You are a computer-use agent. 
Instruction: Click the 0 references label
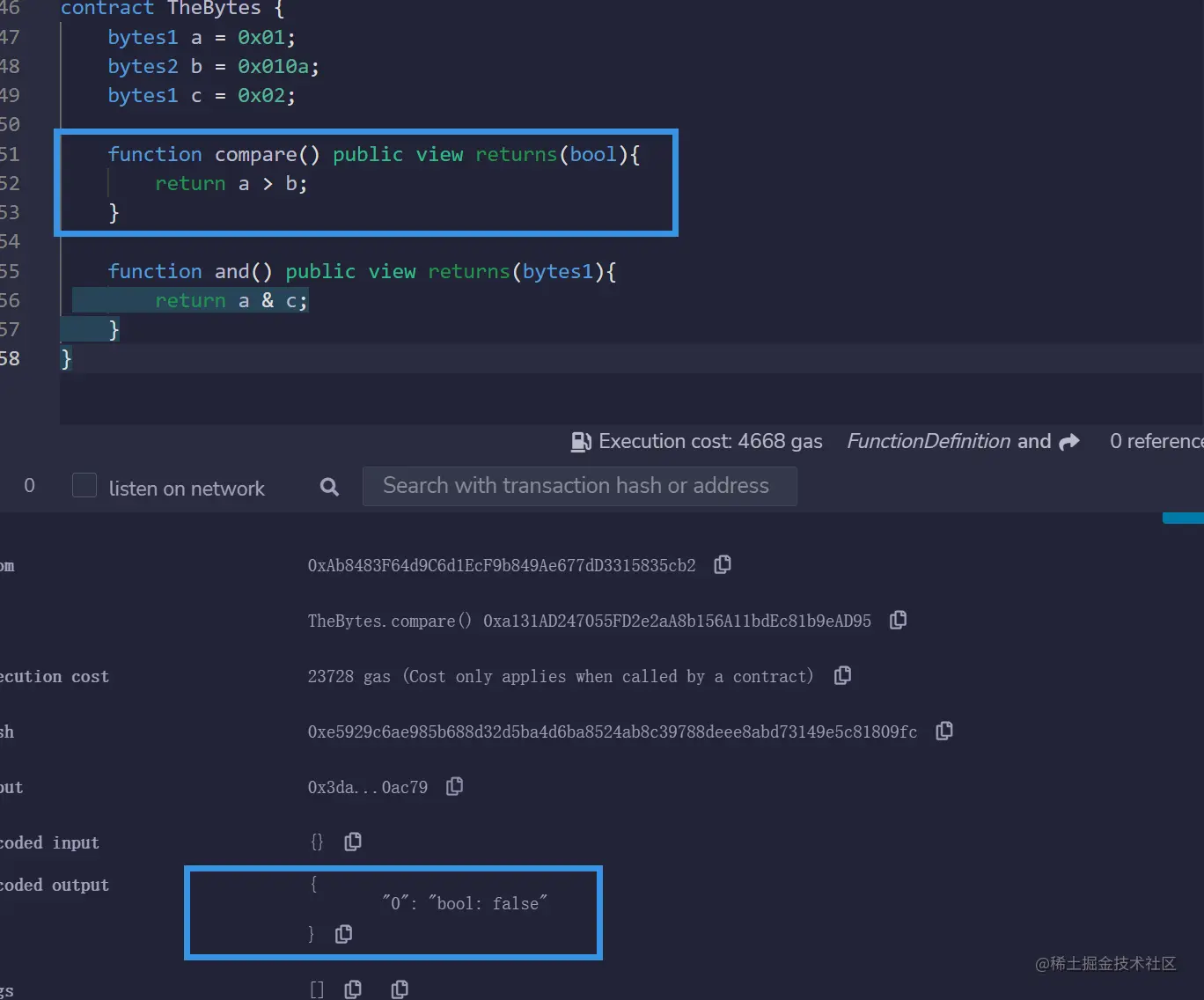(1156, 441)
